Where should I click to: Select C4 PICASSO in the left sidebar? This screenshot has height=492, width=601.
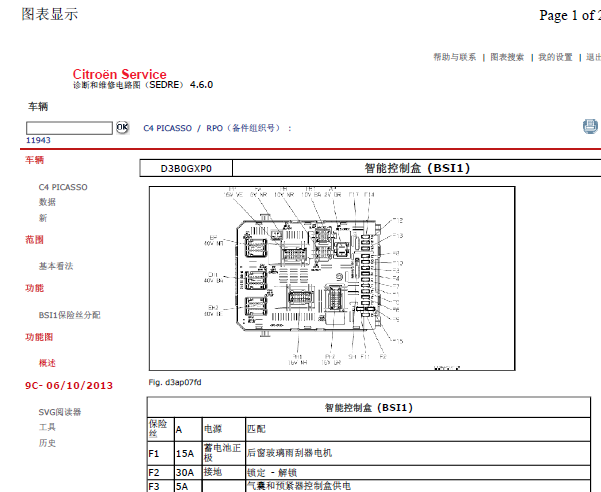[x=63, y=187]
